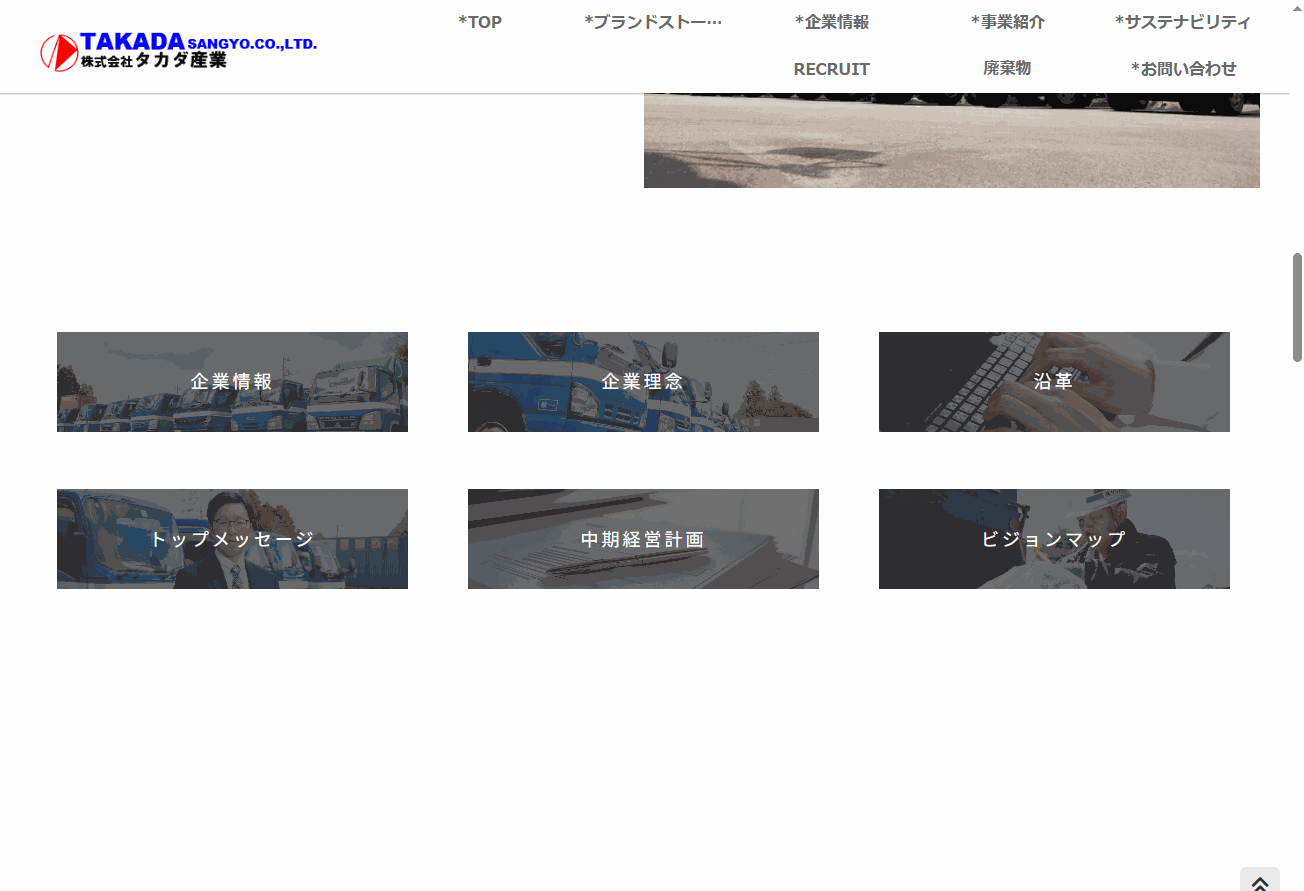
Task: Open the 廃棄物 menu item
Action: (x=1007, y=68)
